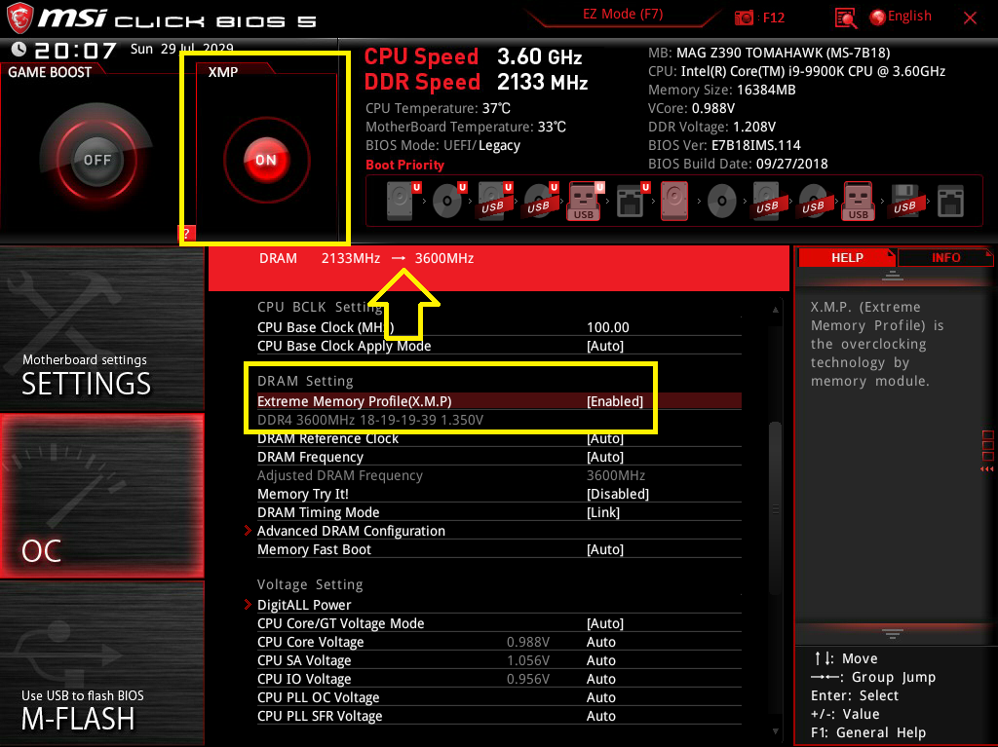Click the DRAM 2133MHz to 3600MHz banner text
This screenshot has height=747, width=998.
click(367, 258)
